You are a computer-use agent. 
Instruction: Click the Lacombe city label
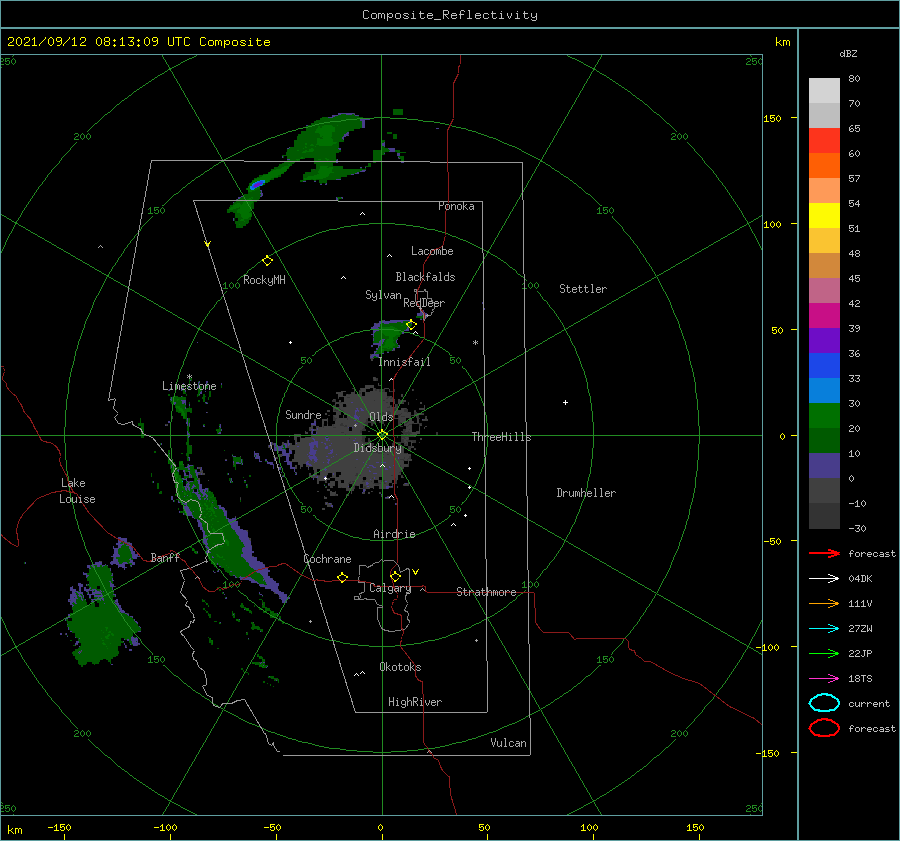click(x=432, y=251)
